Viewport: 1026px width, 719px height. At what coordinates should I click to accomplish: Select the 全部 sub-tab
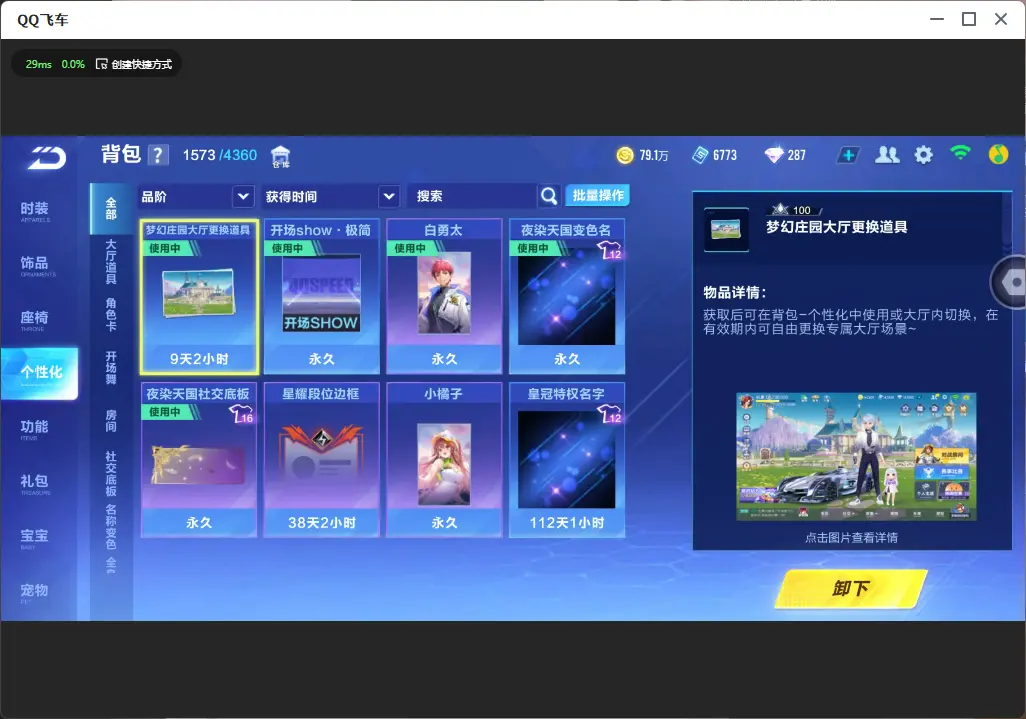111,209
